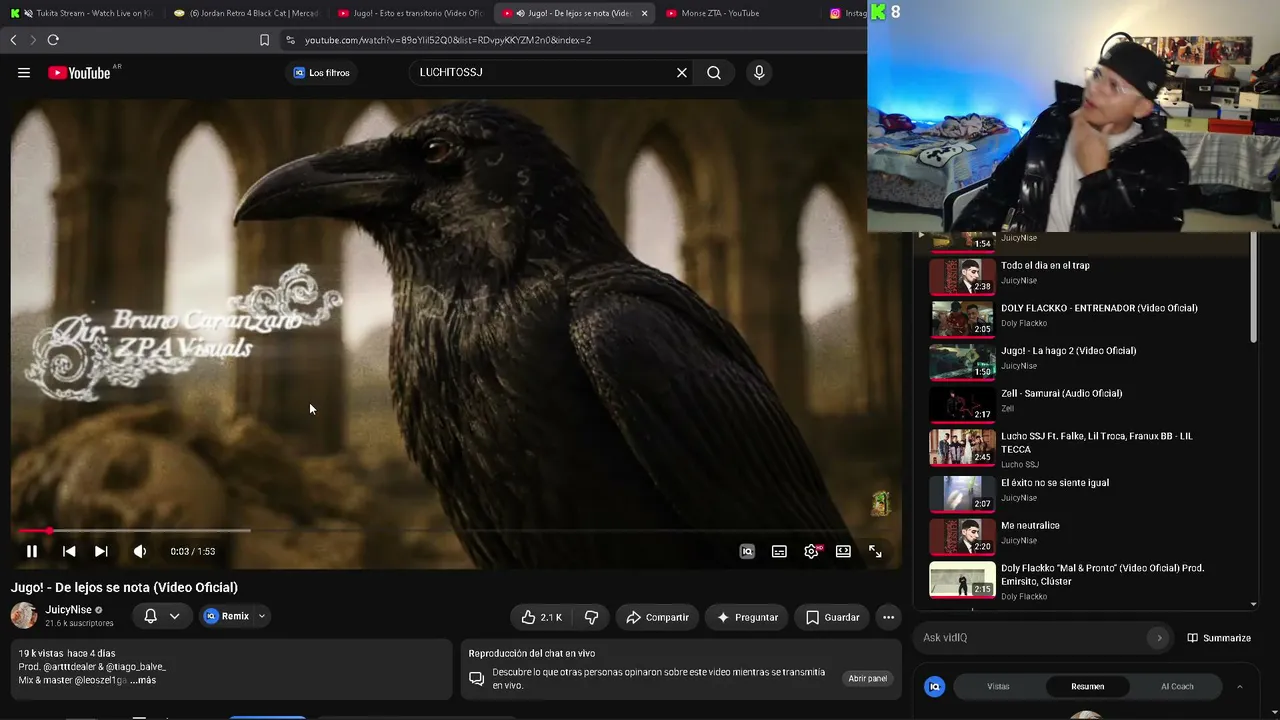Open the player settings gear

(x=811, y=551)
